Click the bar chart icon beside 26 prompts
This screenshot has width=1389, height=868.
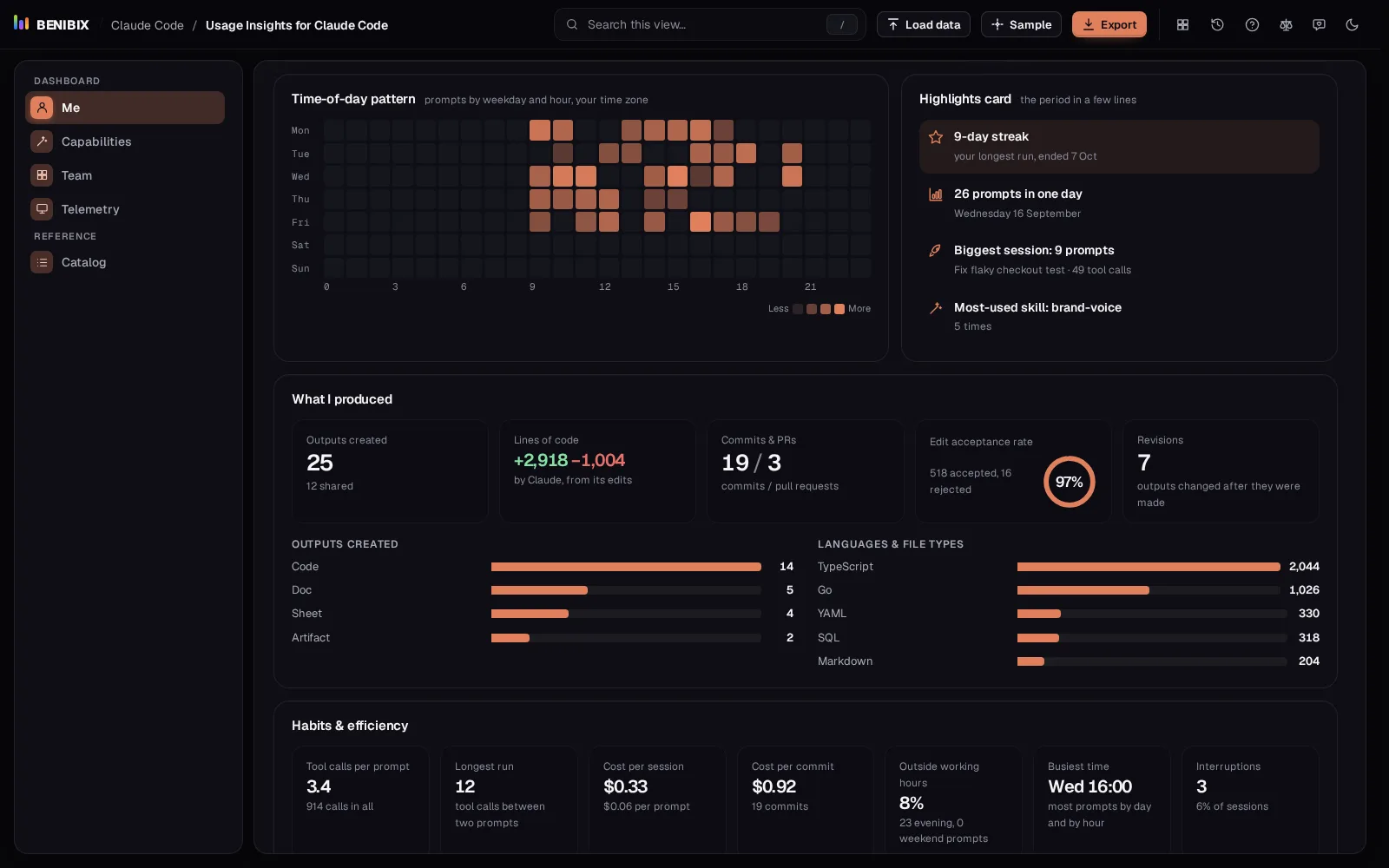(936, 194)
